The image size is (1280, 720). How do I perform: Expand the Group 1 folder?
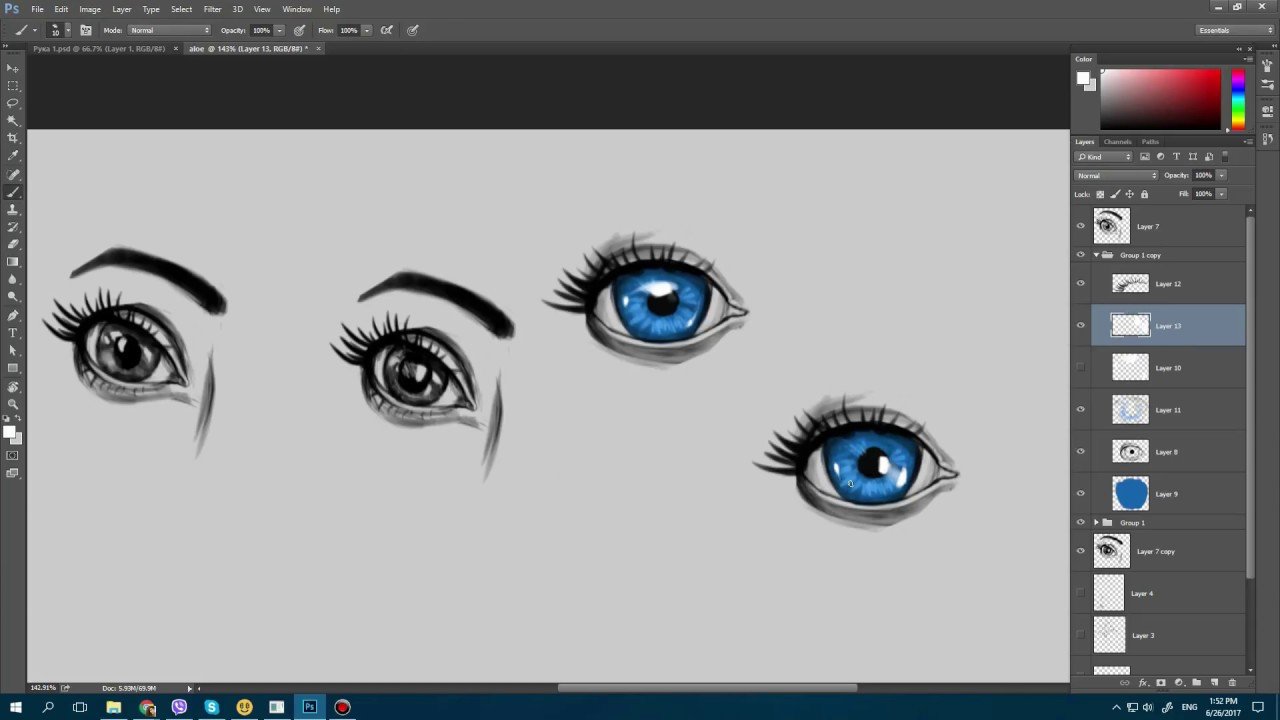[1096, 523]
